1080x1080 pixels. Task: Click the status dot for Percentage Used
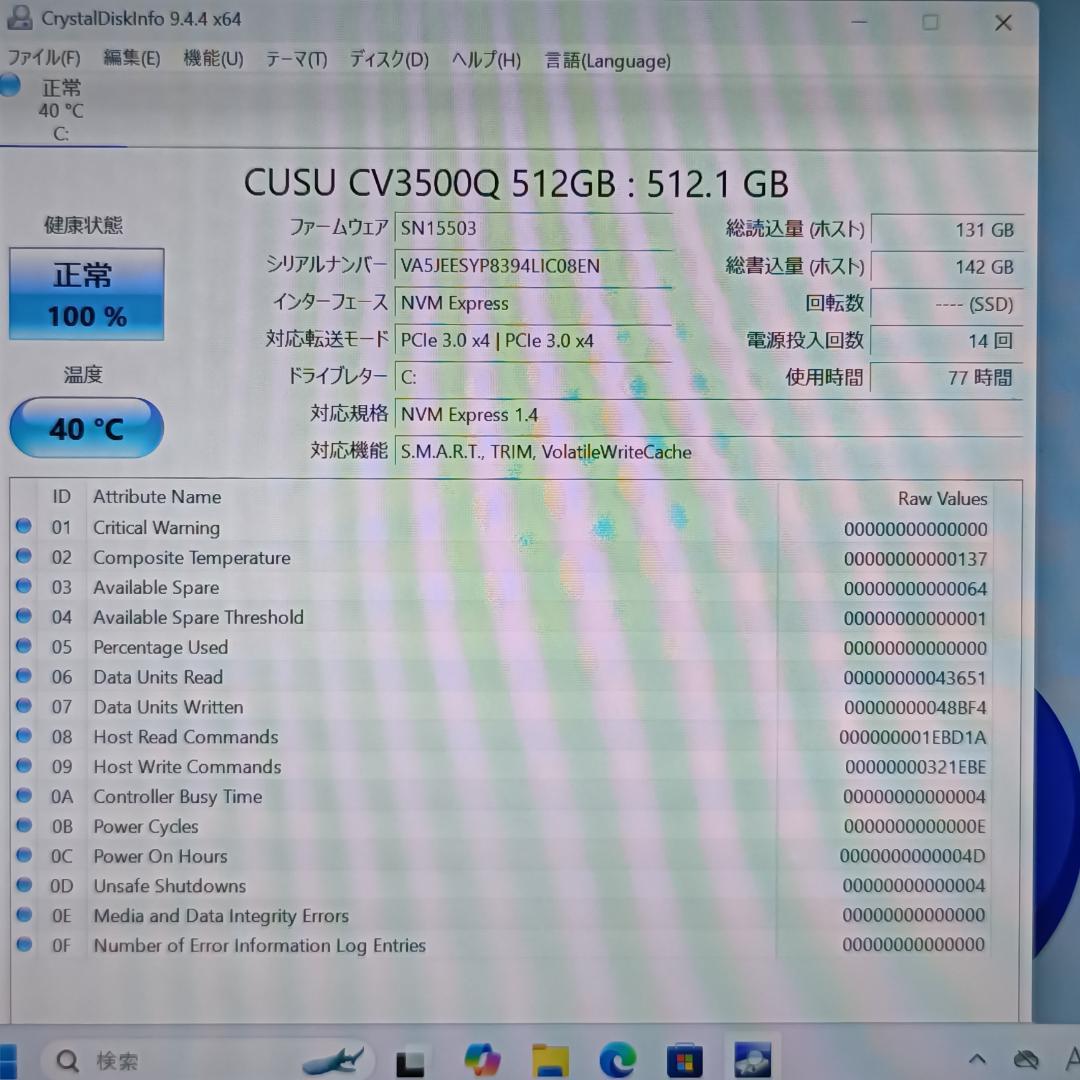coord(24,645)
